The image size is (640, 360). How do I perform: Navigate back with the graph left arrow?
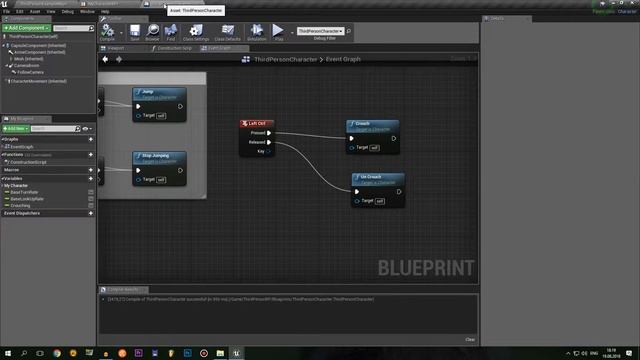tap(105, 59)
